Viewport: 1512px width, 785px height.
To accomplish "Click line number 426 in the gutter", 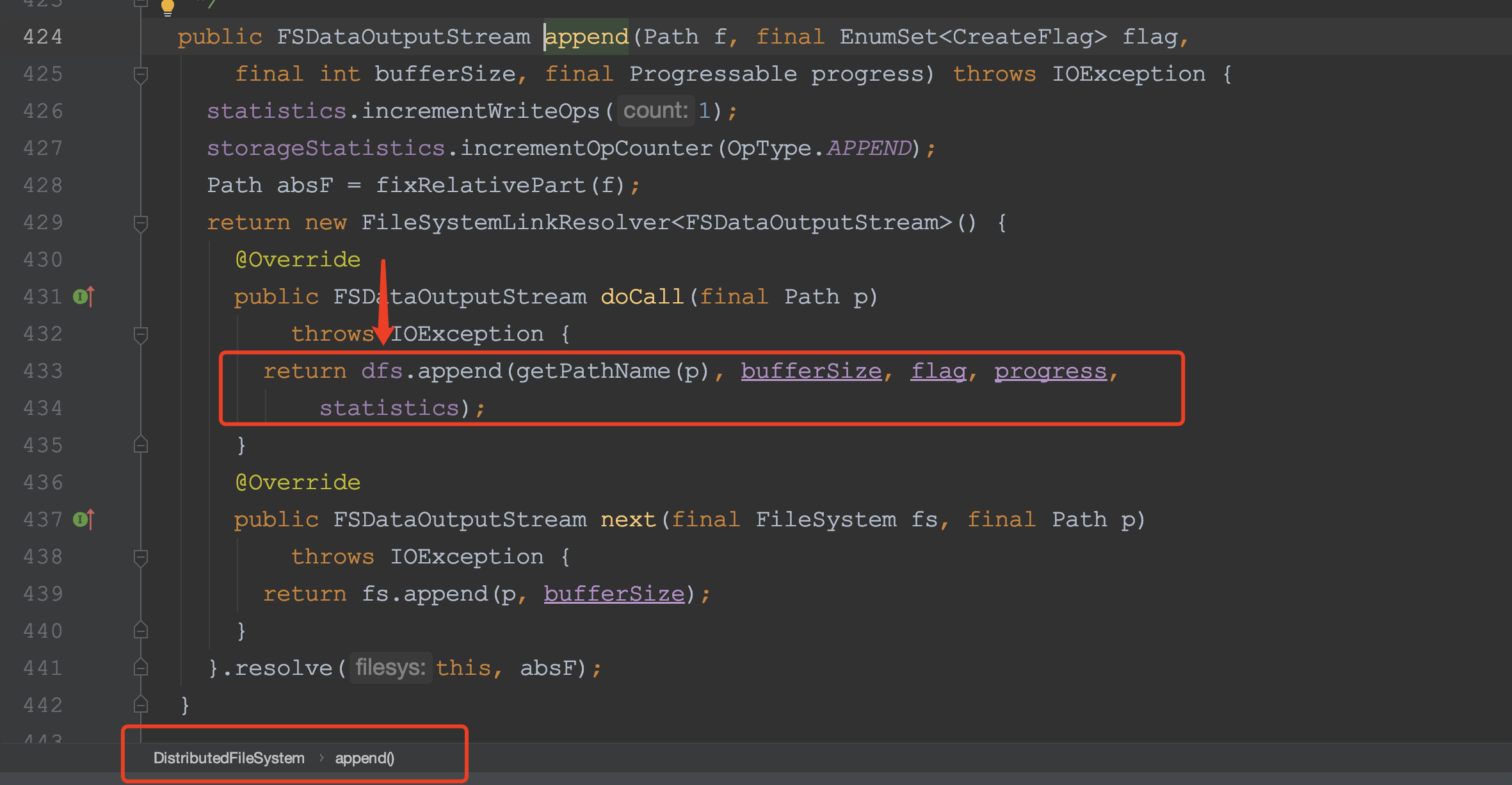I will click(x=42, y=110).
